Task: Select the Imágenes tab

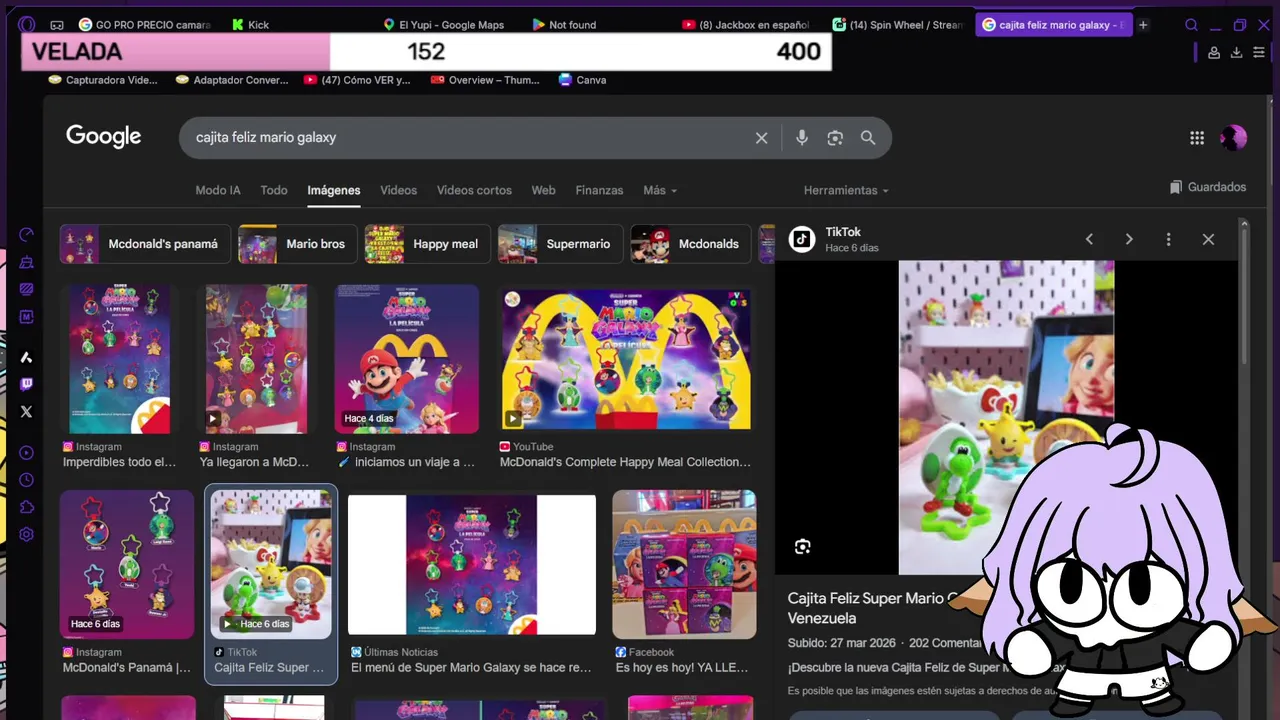Action: 334,190
